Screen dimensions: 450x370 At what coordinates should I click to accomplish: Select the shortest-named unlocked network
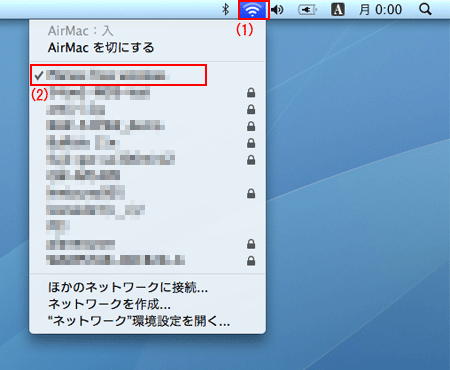[147, 226]
